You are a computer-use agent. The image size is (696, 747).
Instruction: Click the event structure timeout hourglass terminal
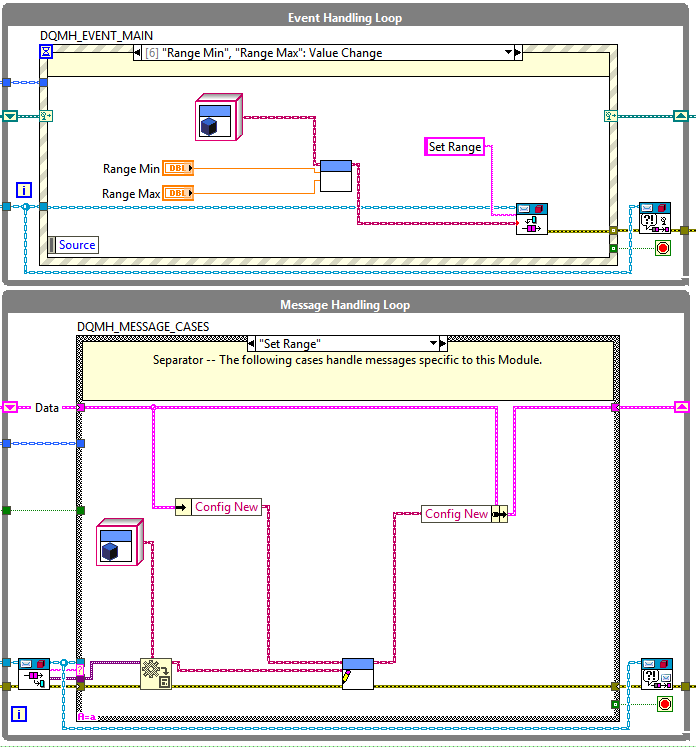click(x=46, y=51)
